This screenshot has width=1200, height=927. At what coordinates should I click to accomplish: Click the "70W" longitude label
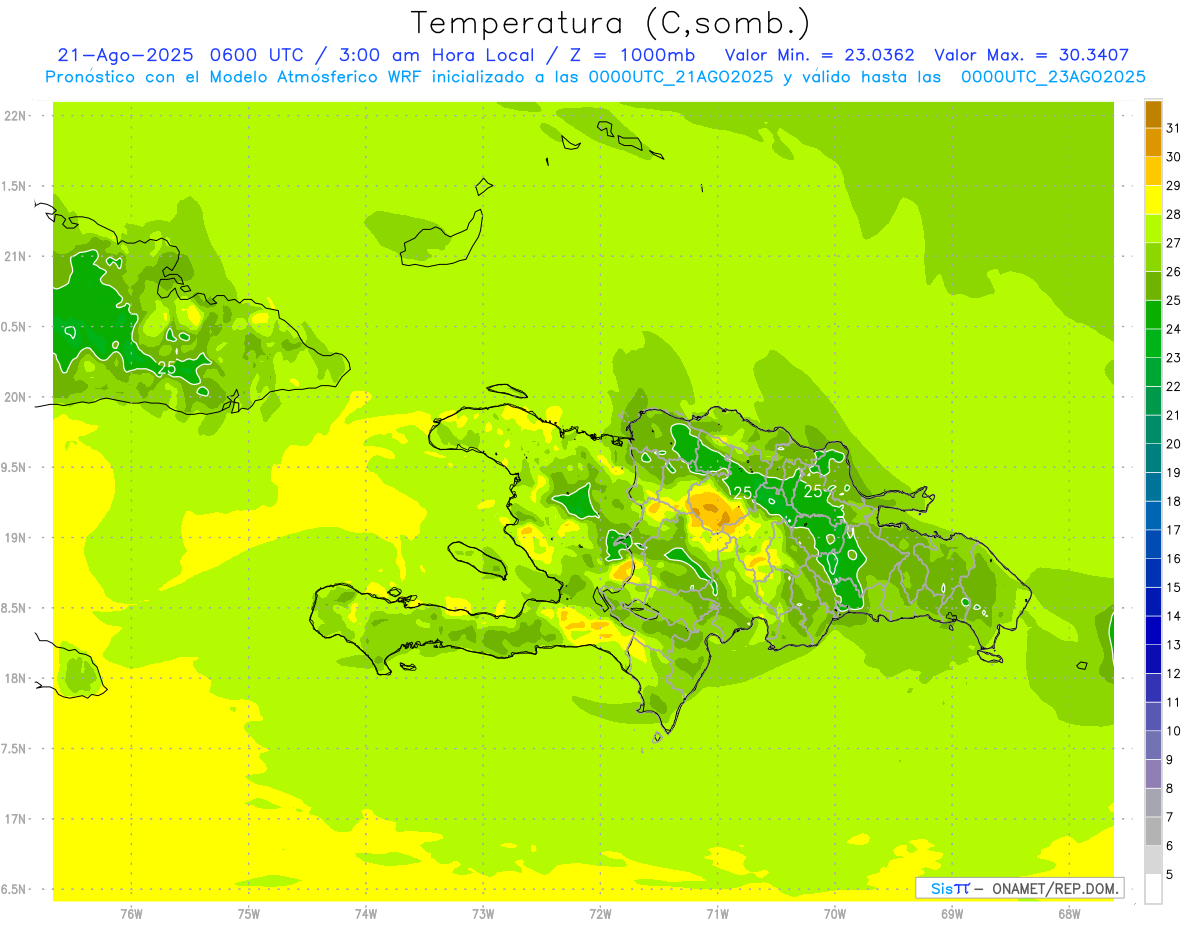834,914
